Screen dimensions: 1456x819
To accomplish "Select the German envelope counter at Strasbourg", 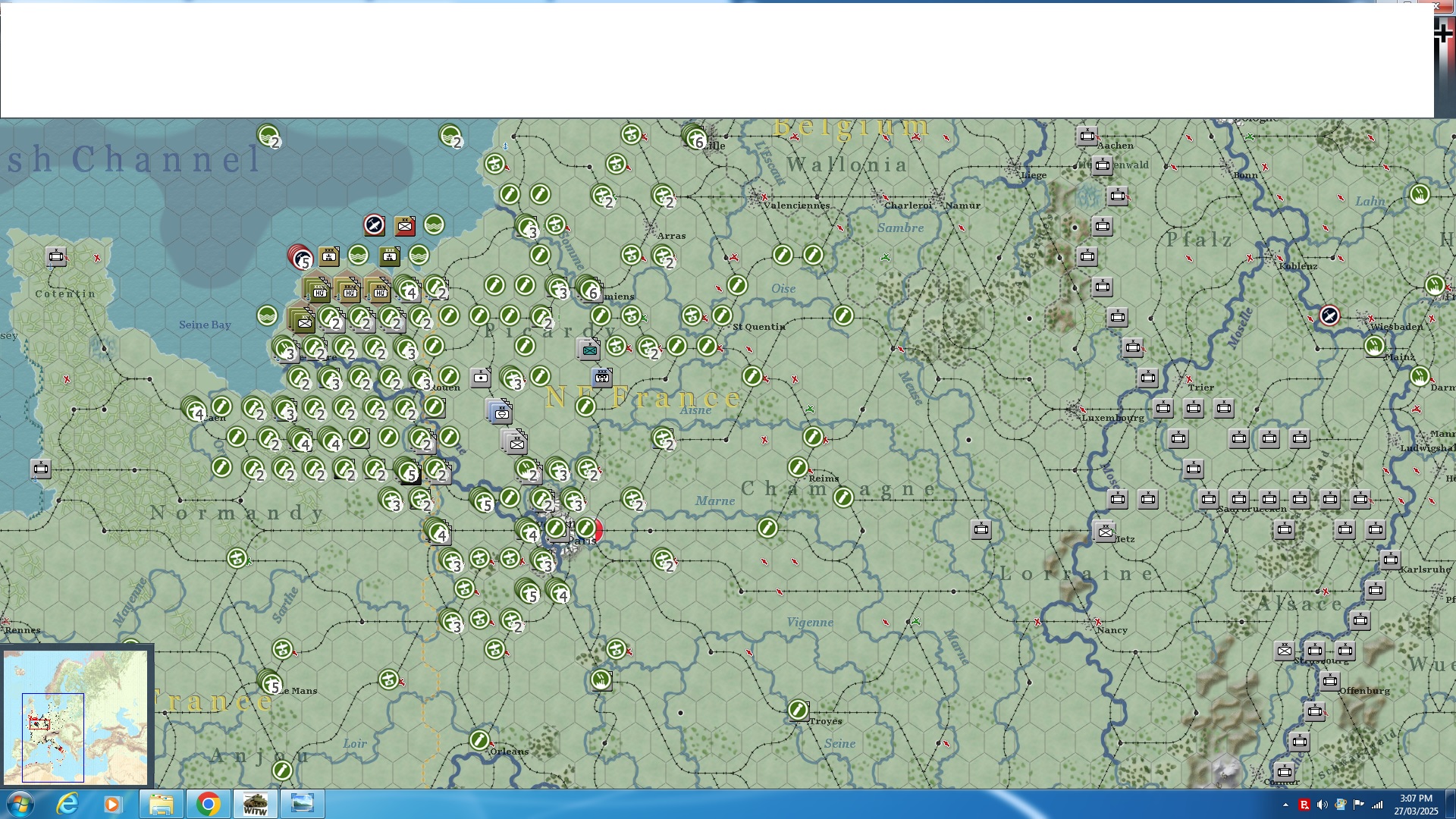I will tap(1284, 651).
